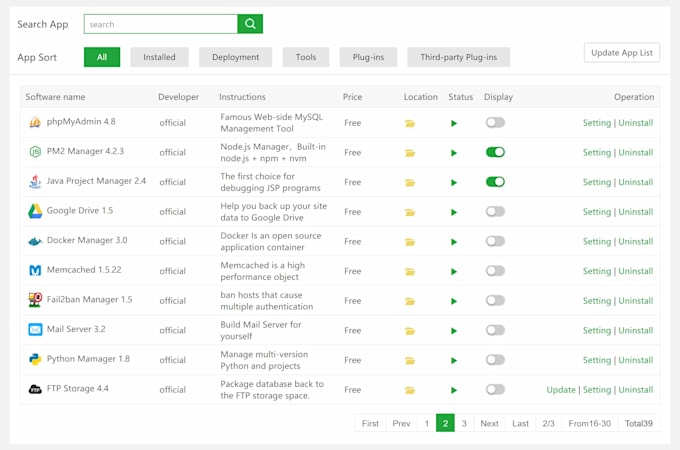Open phpMyAdmin location folder
Screen dimensions: 680x450
tap(410, 124)
